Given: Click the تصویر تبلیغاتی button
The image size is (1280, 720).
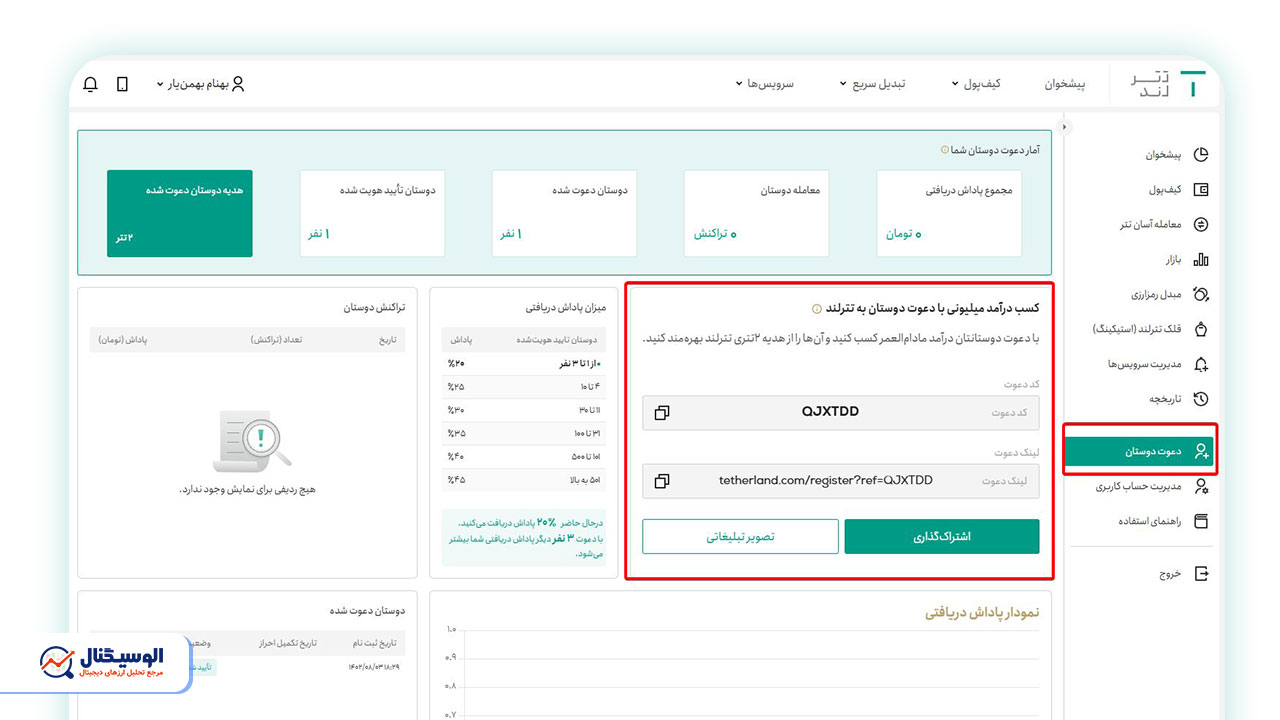Looking at the screenshot, I should (x=740, y=536).
